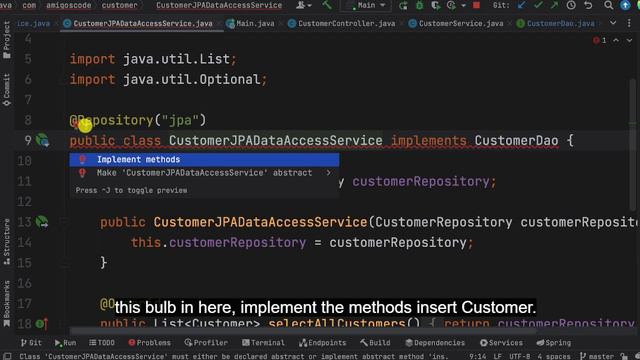The image size is (640, 360).
Task: Open the Bookmarks tool window
Action: (7, 304)
